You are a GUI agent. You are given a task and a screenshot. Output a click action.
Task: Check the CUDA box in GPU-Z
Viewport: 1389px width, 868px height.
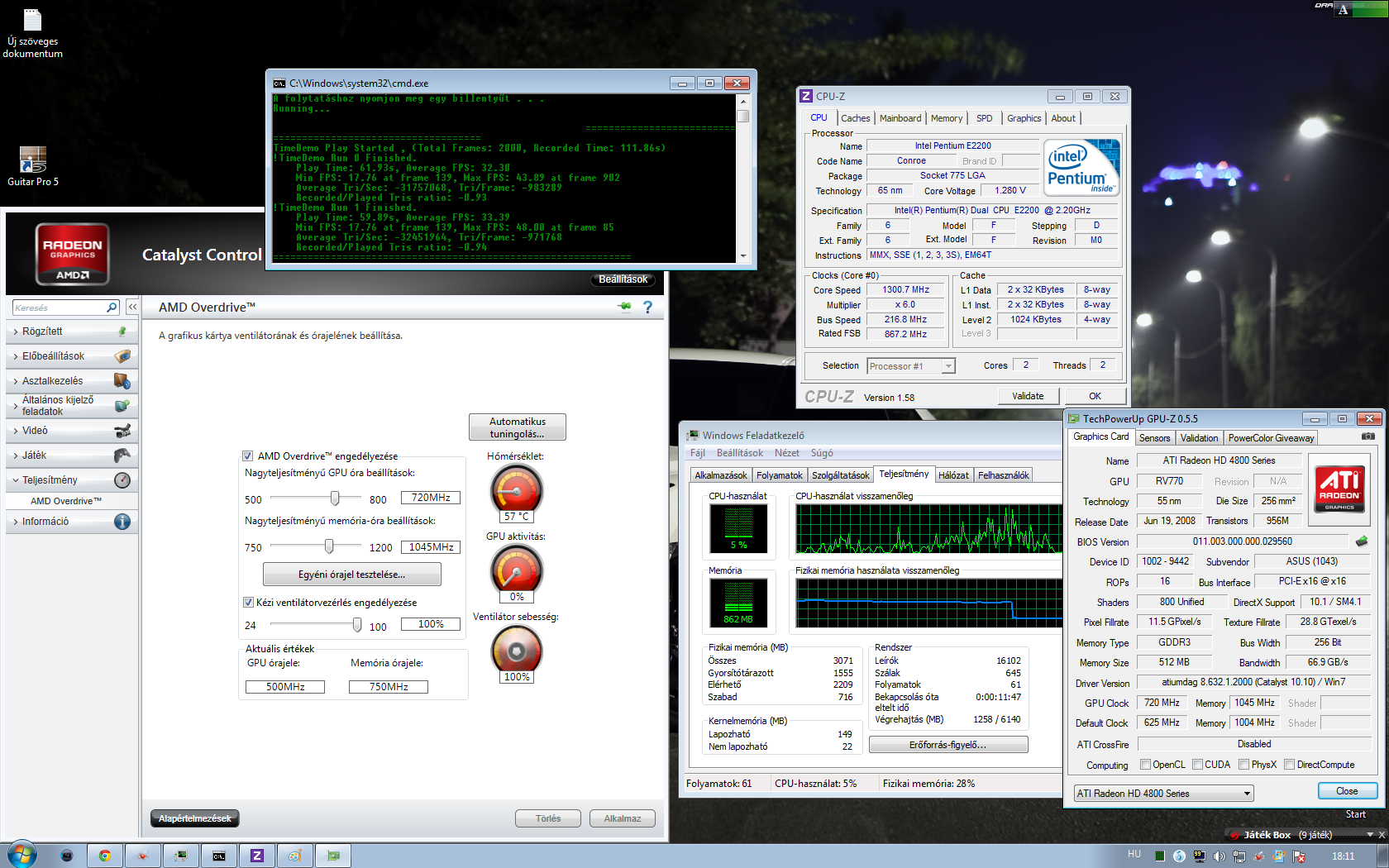tap(1198, 765)
